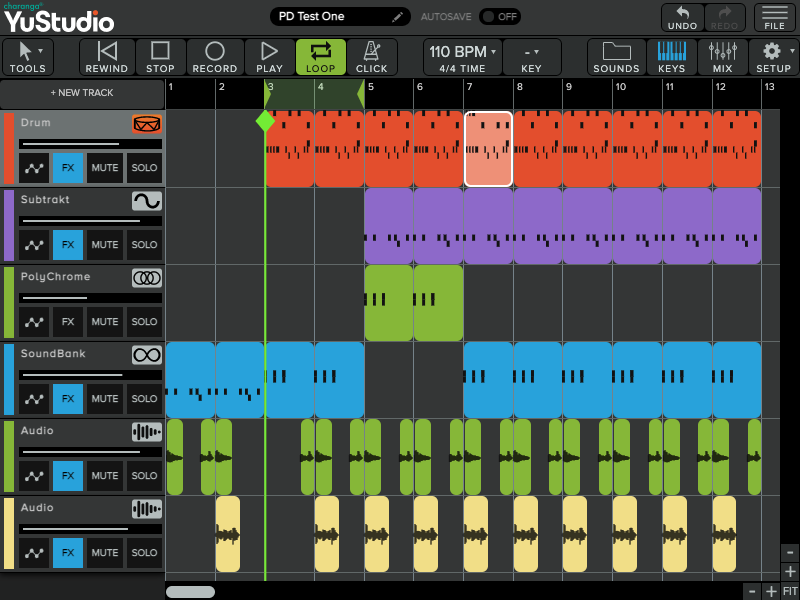This screenshot has height=600, width=800.
Task: Click the + NEW TRACK button
Action: [84, 93]
